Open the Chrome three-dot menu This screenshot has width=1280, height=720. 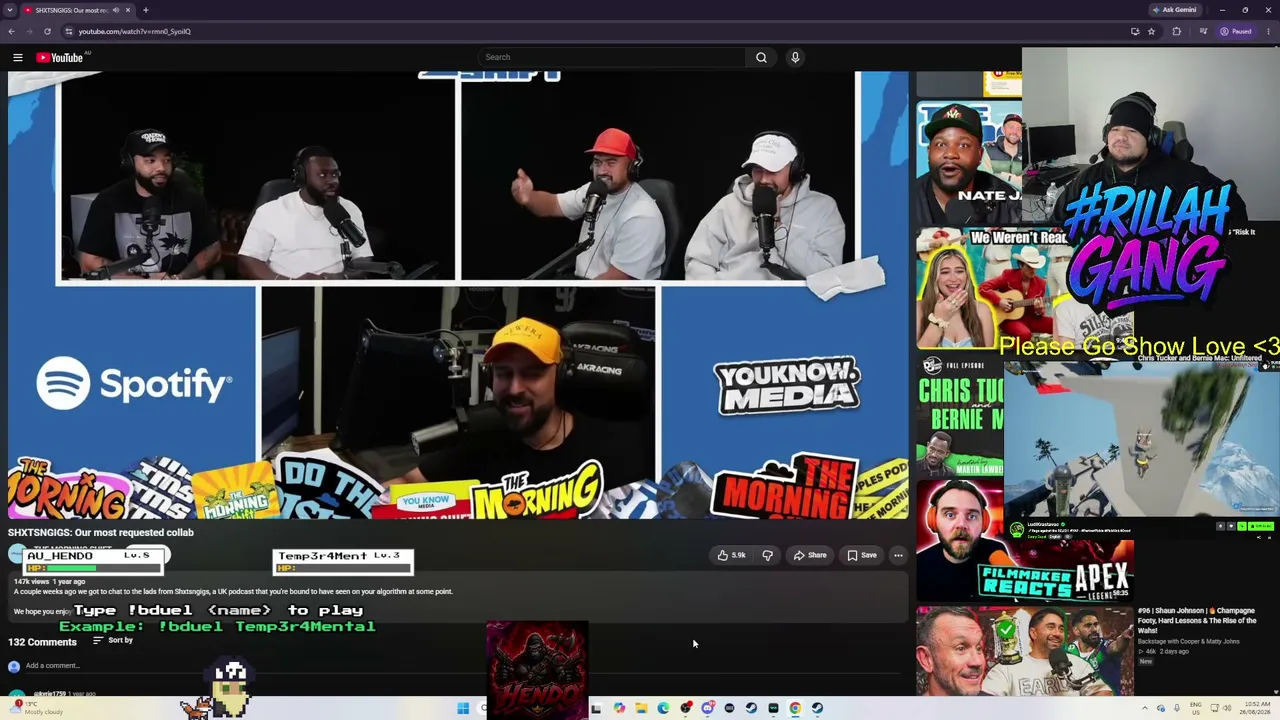(1269, 31)
